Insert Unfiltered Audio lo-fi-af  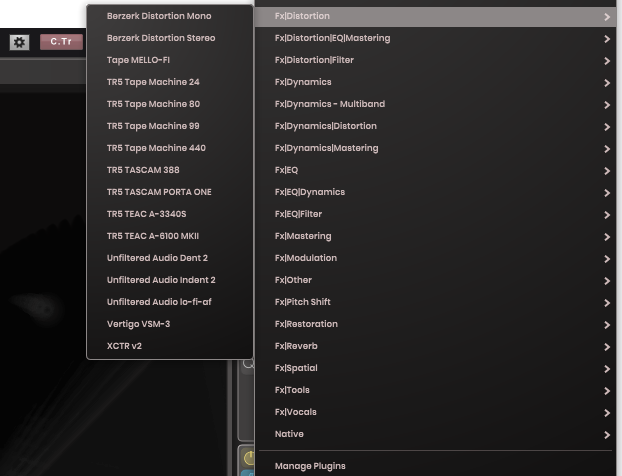170,302
